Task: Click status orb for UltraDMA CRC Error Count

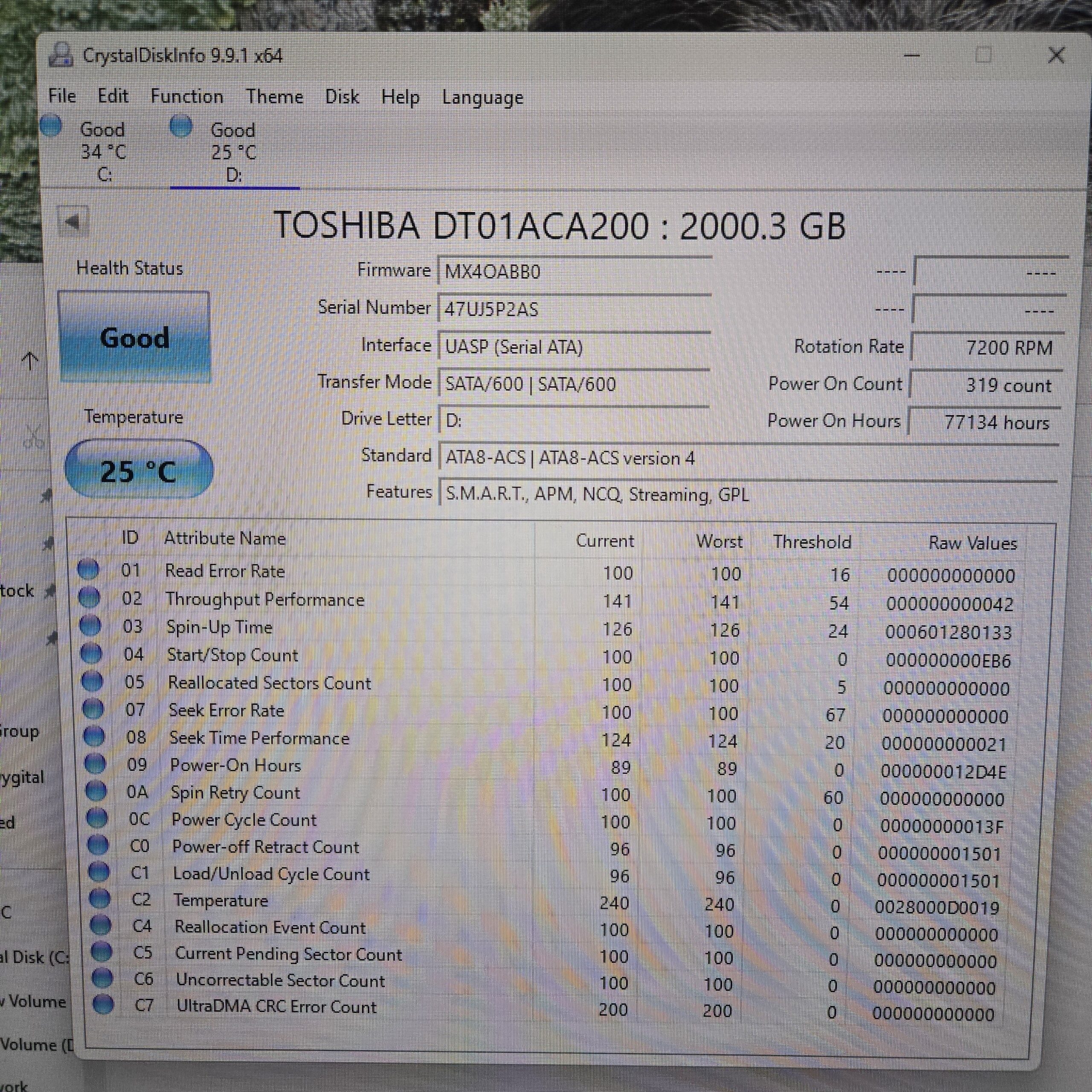Action: tap(103, 1005)
